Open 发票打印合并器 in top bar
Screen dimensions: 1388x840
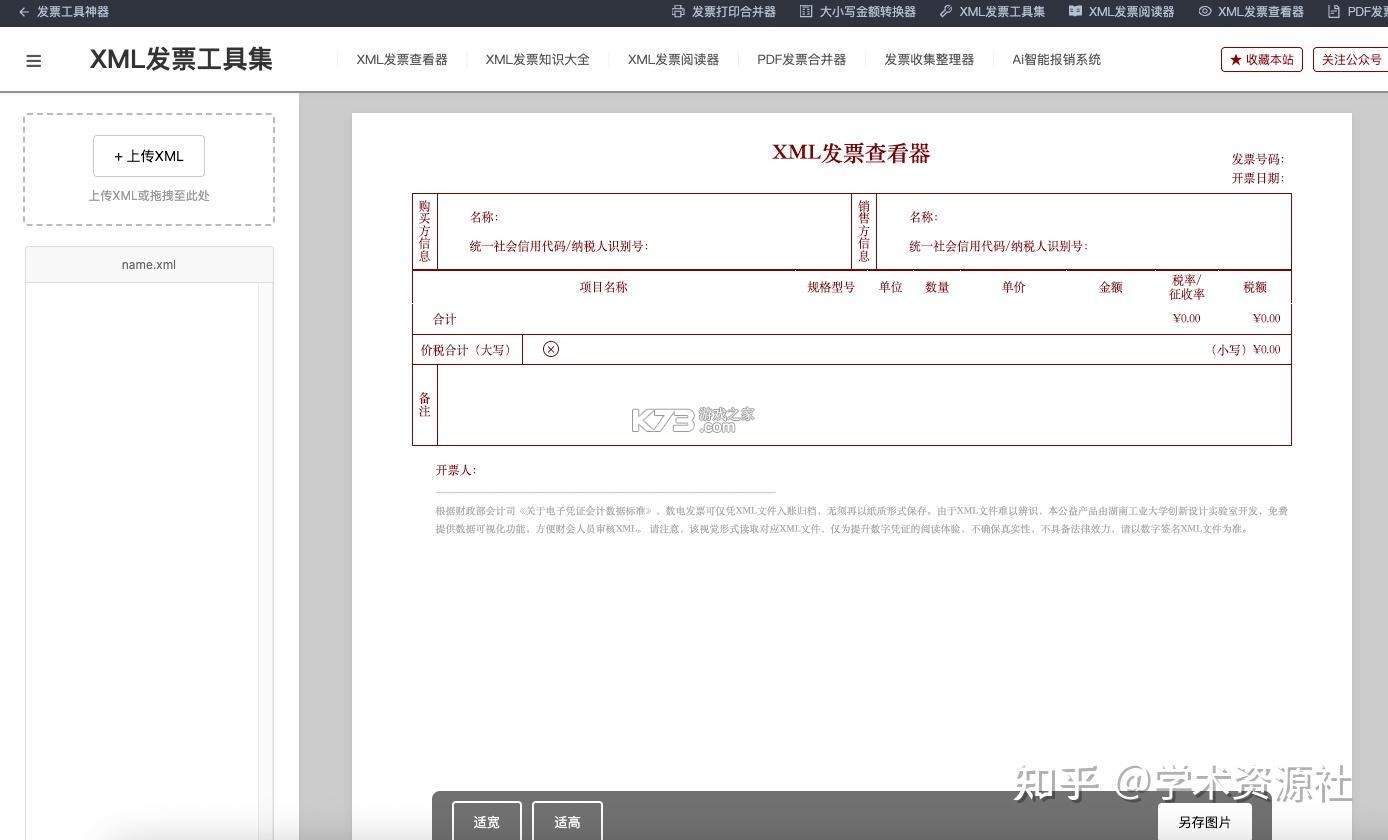pyautogui.click(x=734, y=12)
